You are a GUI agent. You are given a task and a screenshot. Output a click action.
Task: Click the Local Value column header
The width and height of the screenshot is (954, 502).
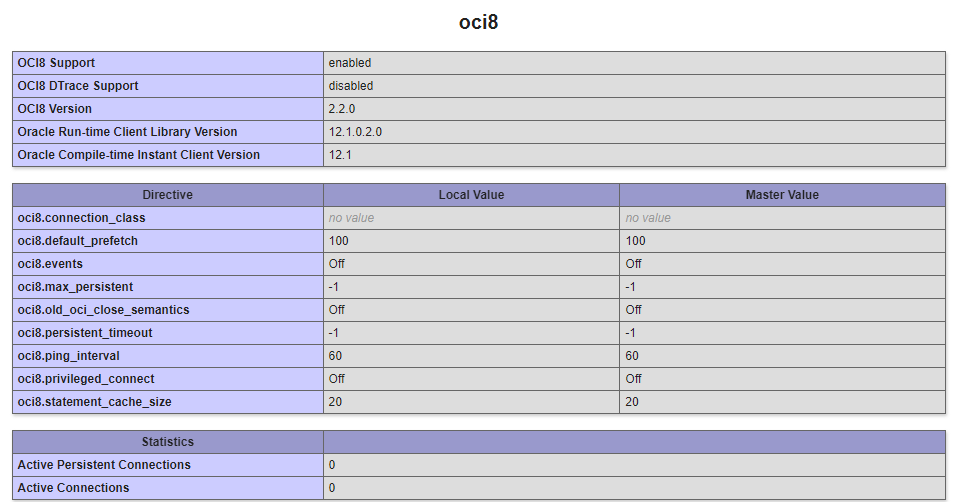[471, 195]
